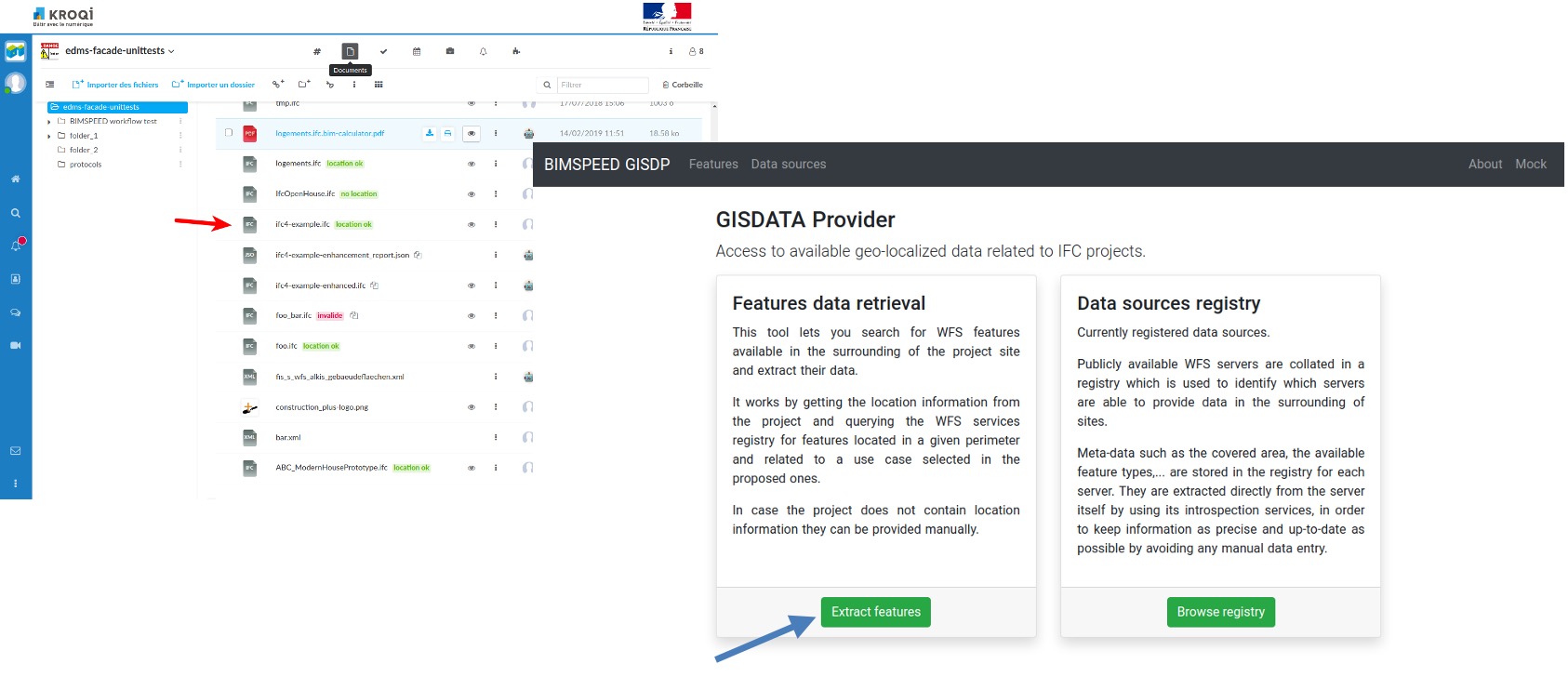Open chat bubbles icon in blue sidebar
This screenshot has width=1568, height=677.
[x=16, y=312]
